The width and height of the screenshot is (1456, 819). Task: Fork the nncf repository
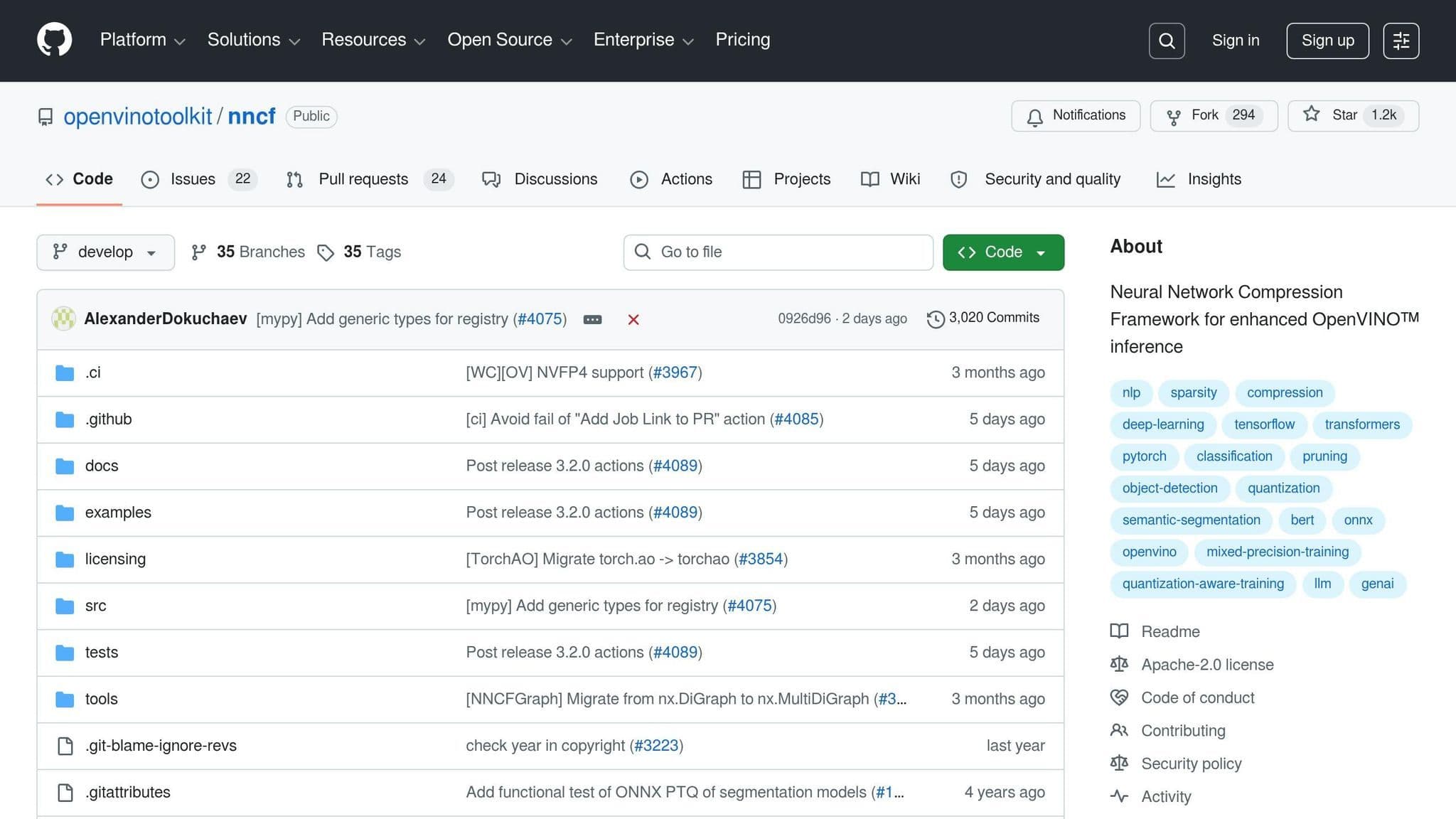point(1214,116)
